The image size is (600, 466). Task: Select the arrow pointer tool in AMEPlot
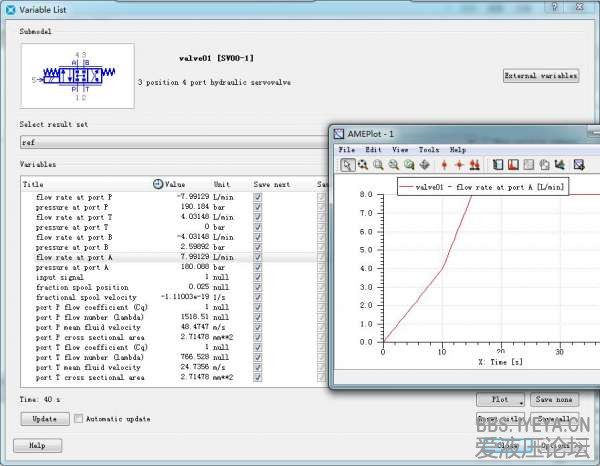click(346, 165)
